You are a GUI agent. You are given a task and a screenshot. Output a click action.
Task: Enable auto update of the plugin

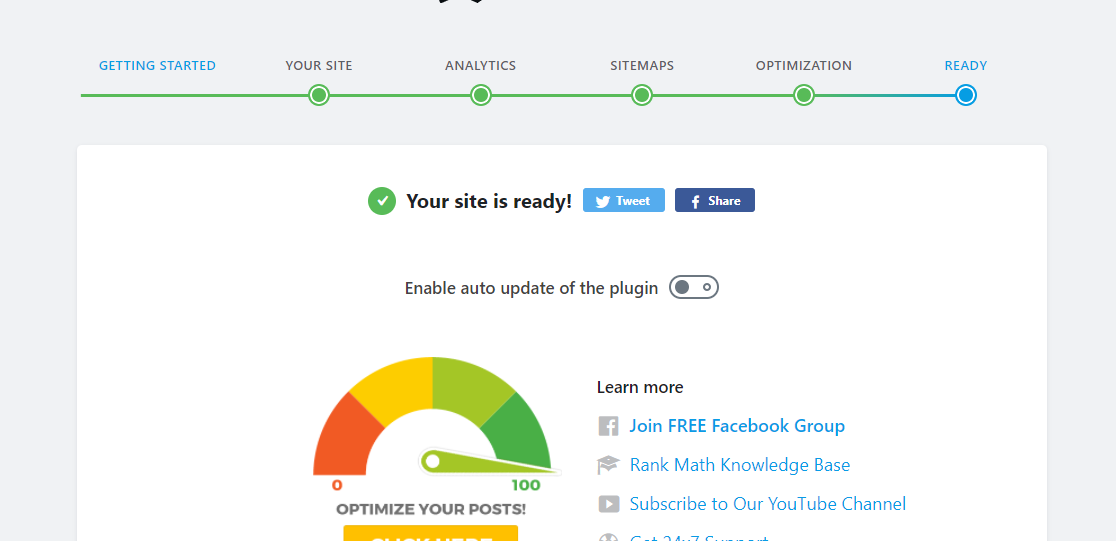point(694,288)
